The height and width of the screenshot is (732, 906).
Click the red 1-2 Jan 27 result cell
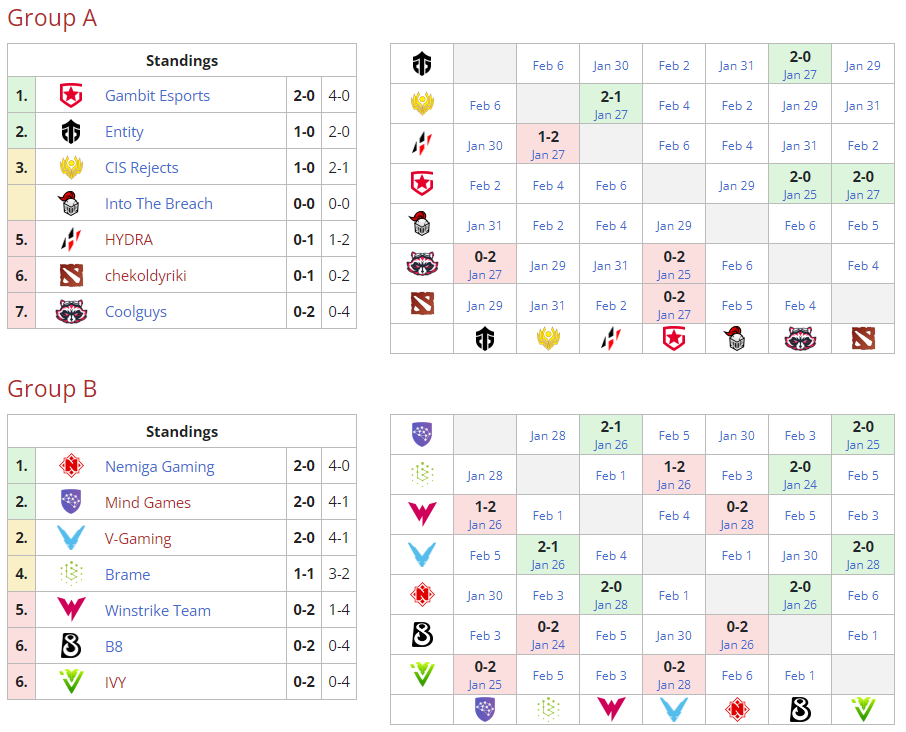coord(548,145)
